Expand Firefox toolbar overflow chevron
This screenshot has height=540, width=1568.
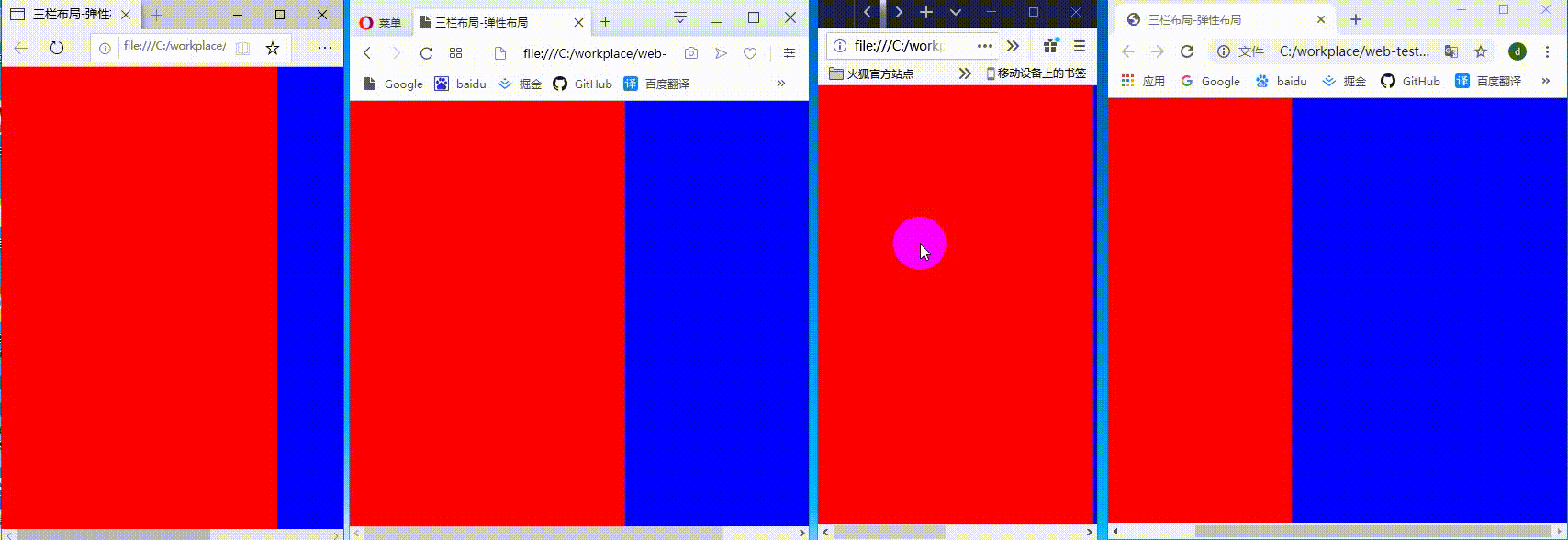1013,46
